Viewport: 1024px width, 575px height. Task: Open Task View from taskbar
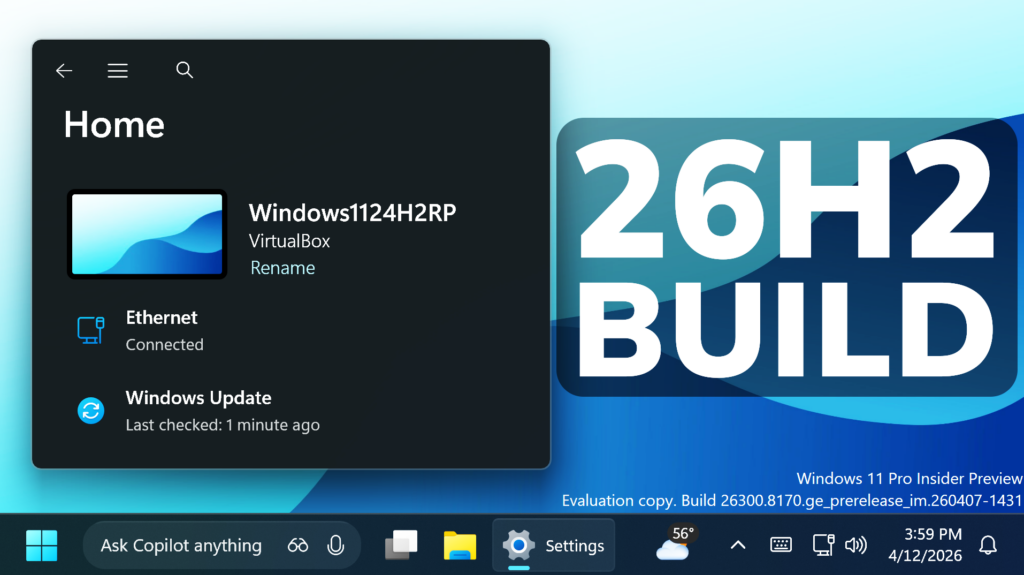pos(401,545)
